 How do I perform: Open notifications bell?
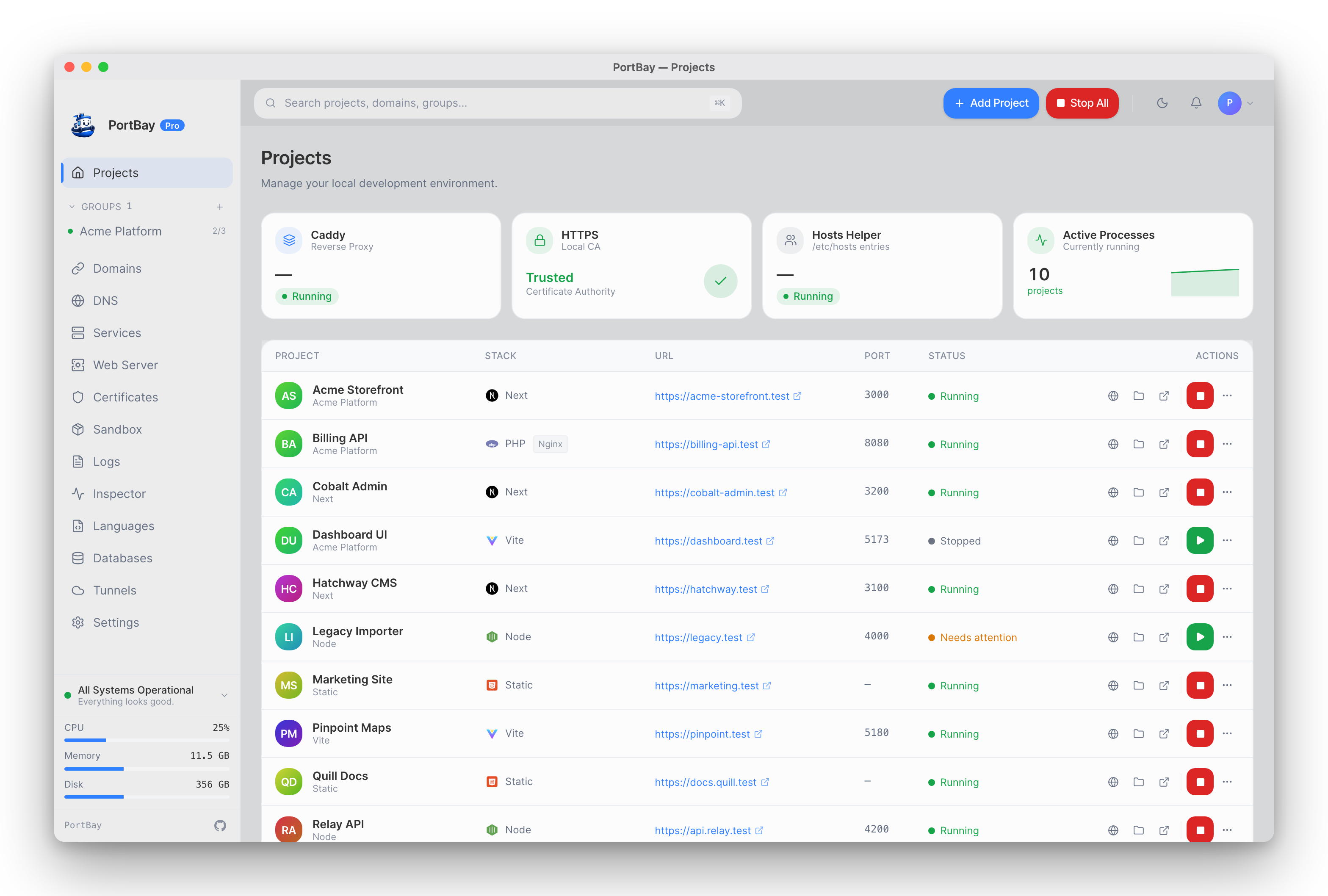pyautogui.click(x=1195, y=103)
